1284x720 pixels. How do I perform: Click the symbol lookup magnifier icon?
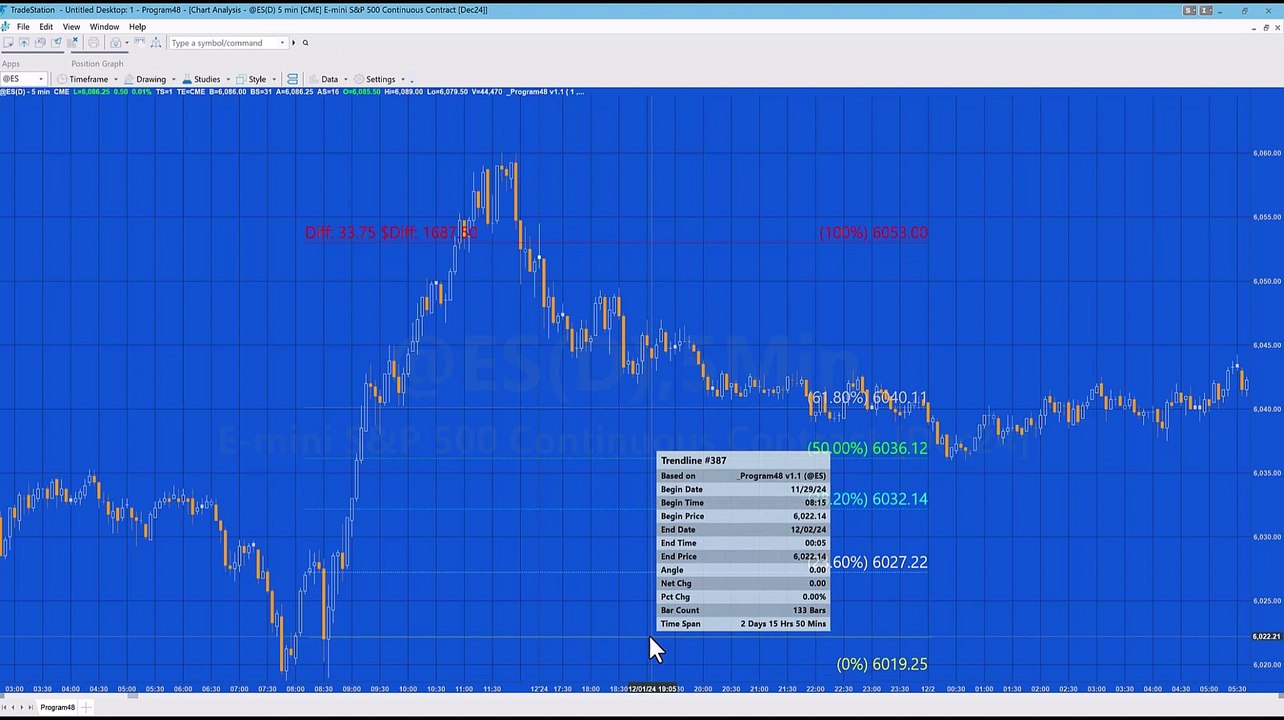[x=306, y=43]
